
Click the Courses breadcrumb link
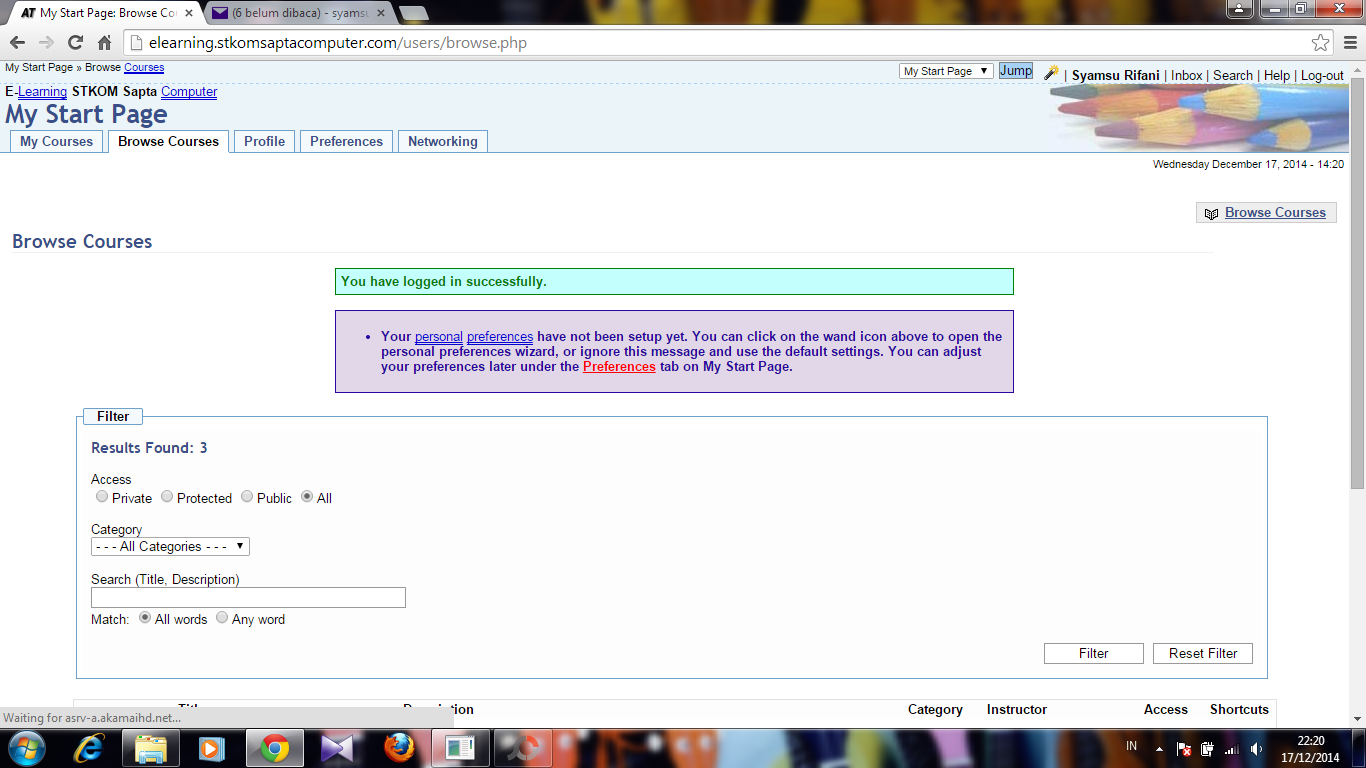click(144, 67)
